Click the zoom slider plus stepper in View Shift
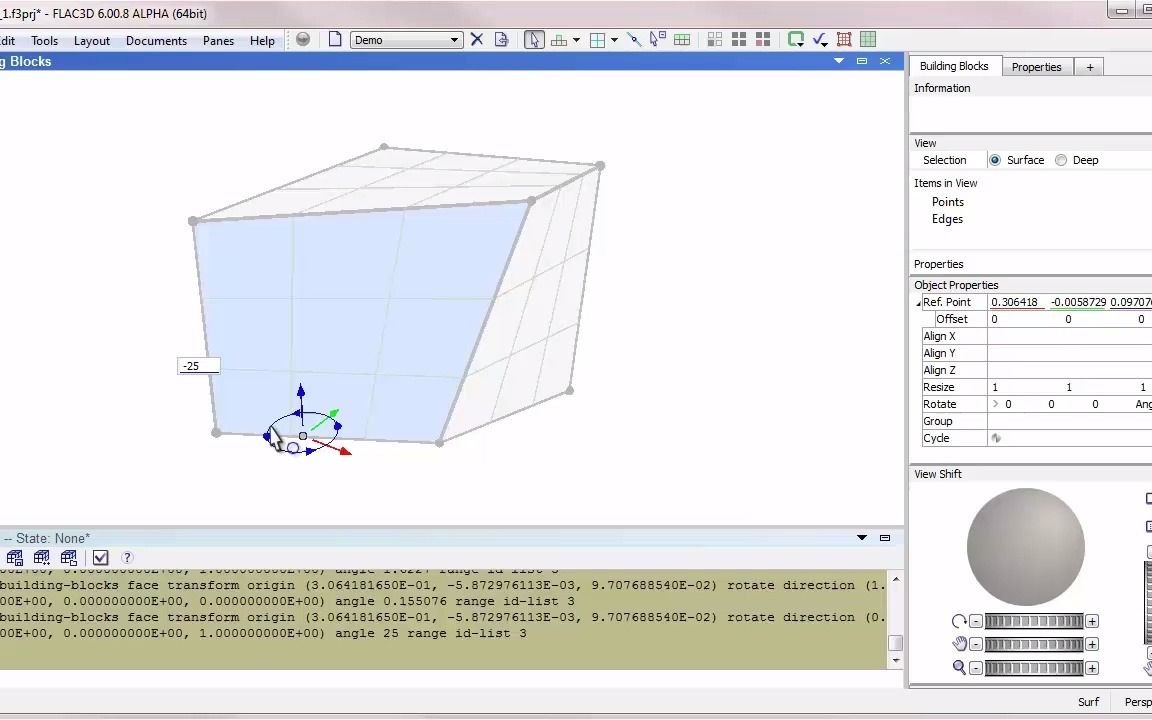This screenshot has width=1152, height=720. click(1092, 667)
